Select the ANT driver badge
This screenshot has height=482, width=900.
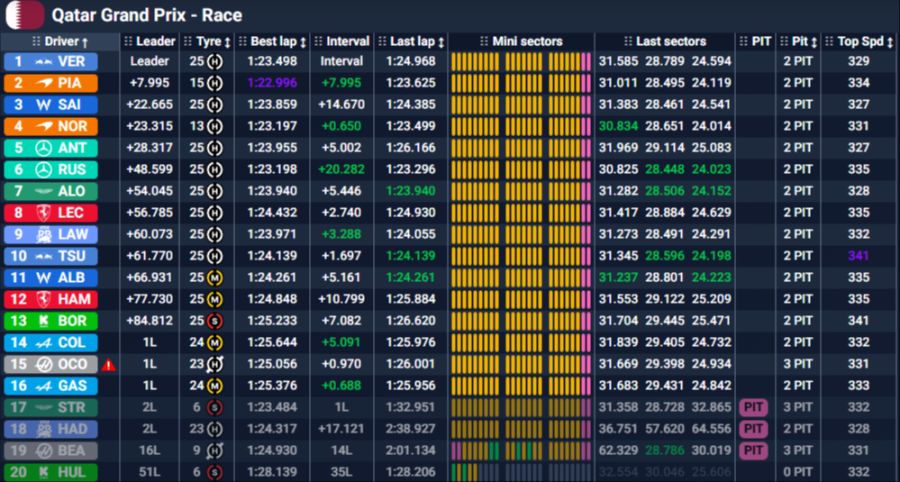point(51,148)
